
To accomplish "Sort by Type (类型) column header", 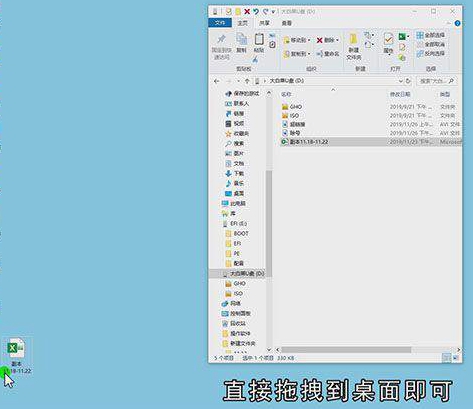I will click(445, 95).
